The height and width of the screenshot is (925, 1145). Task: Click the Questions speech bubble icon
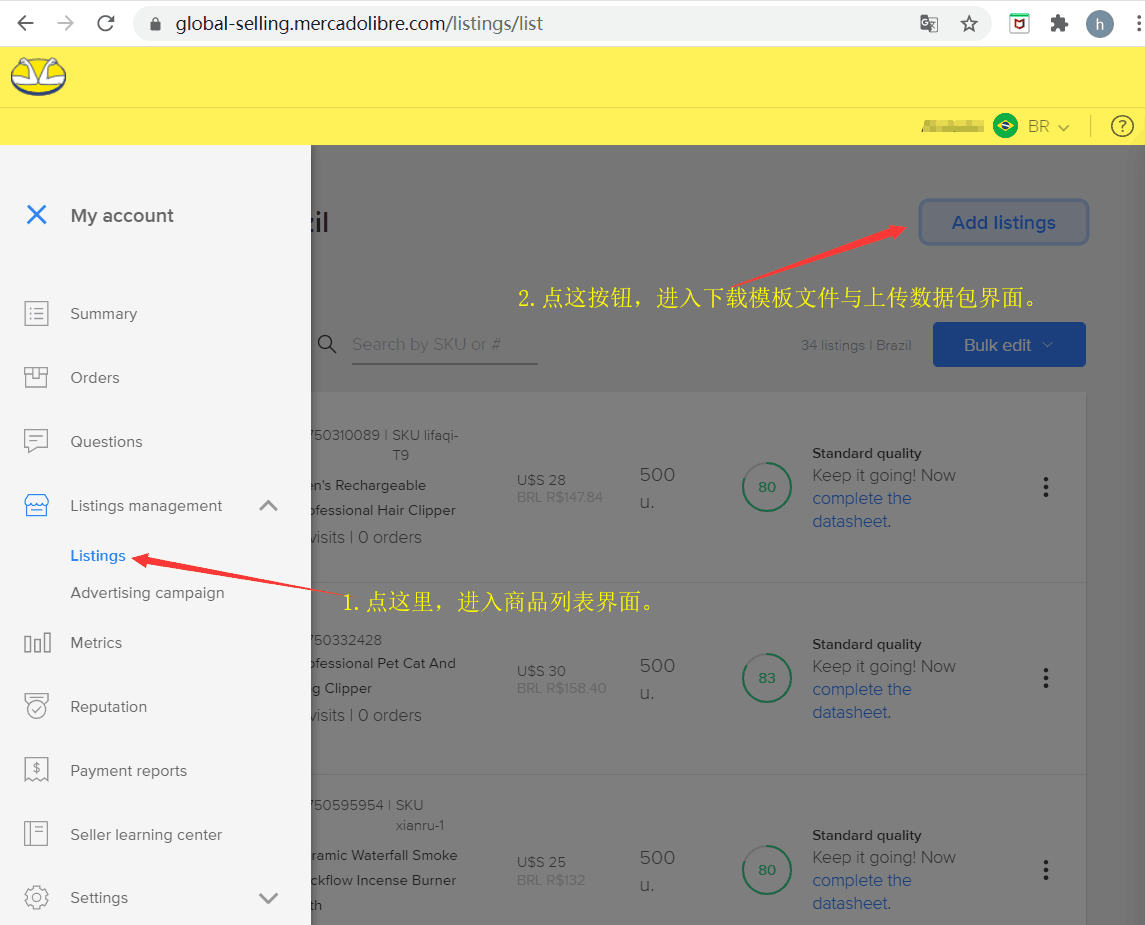click(36, 441)
